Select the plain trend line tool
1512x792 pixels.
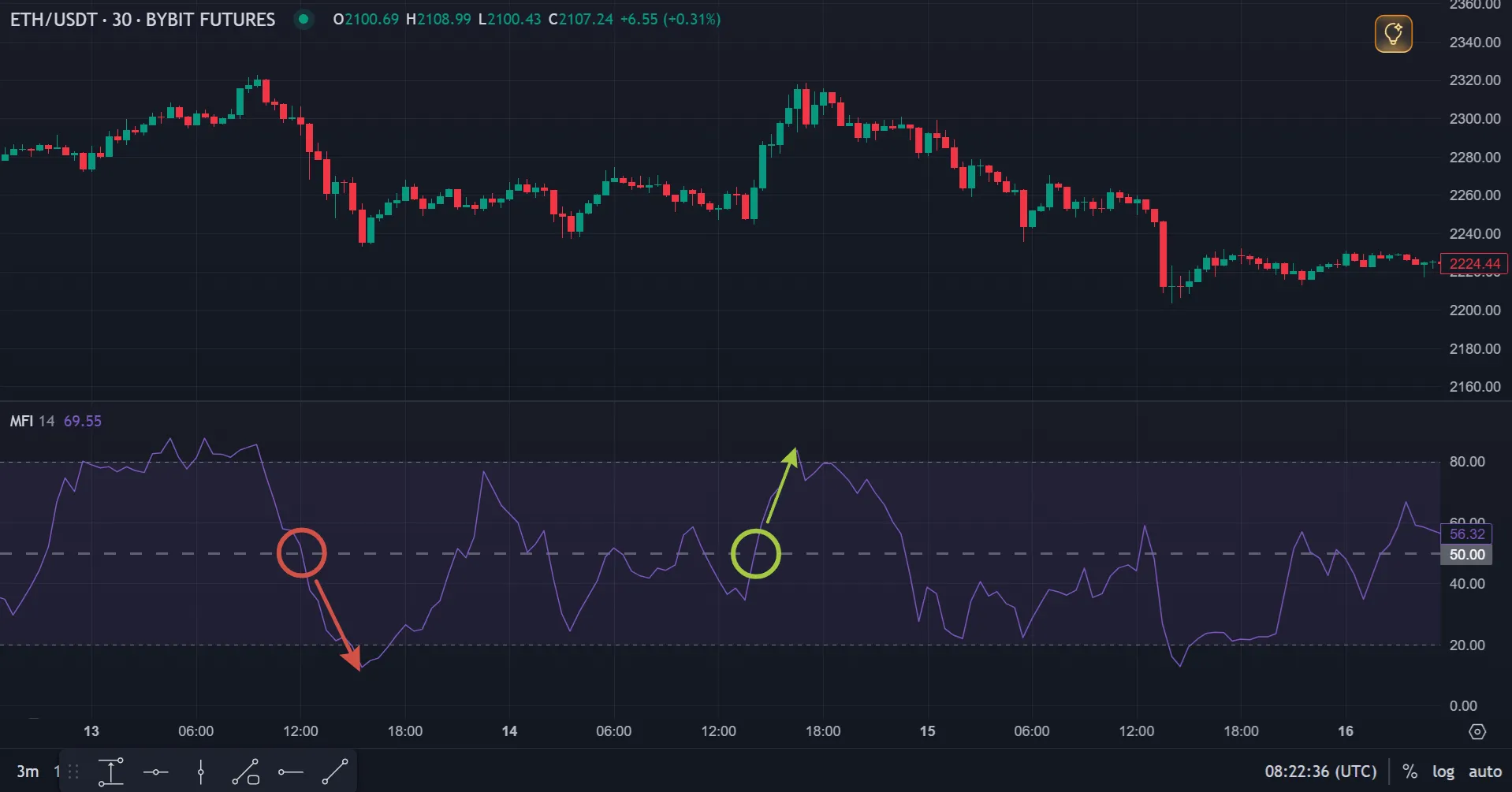[335, 772]
